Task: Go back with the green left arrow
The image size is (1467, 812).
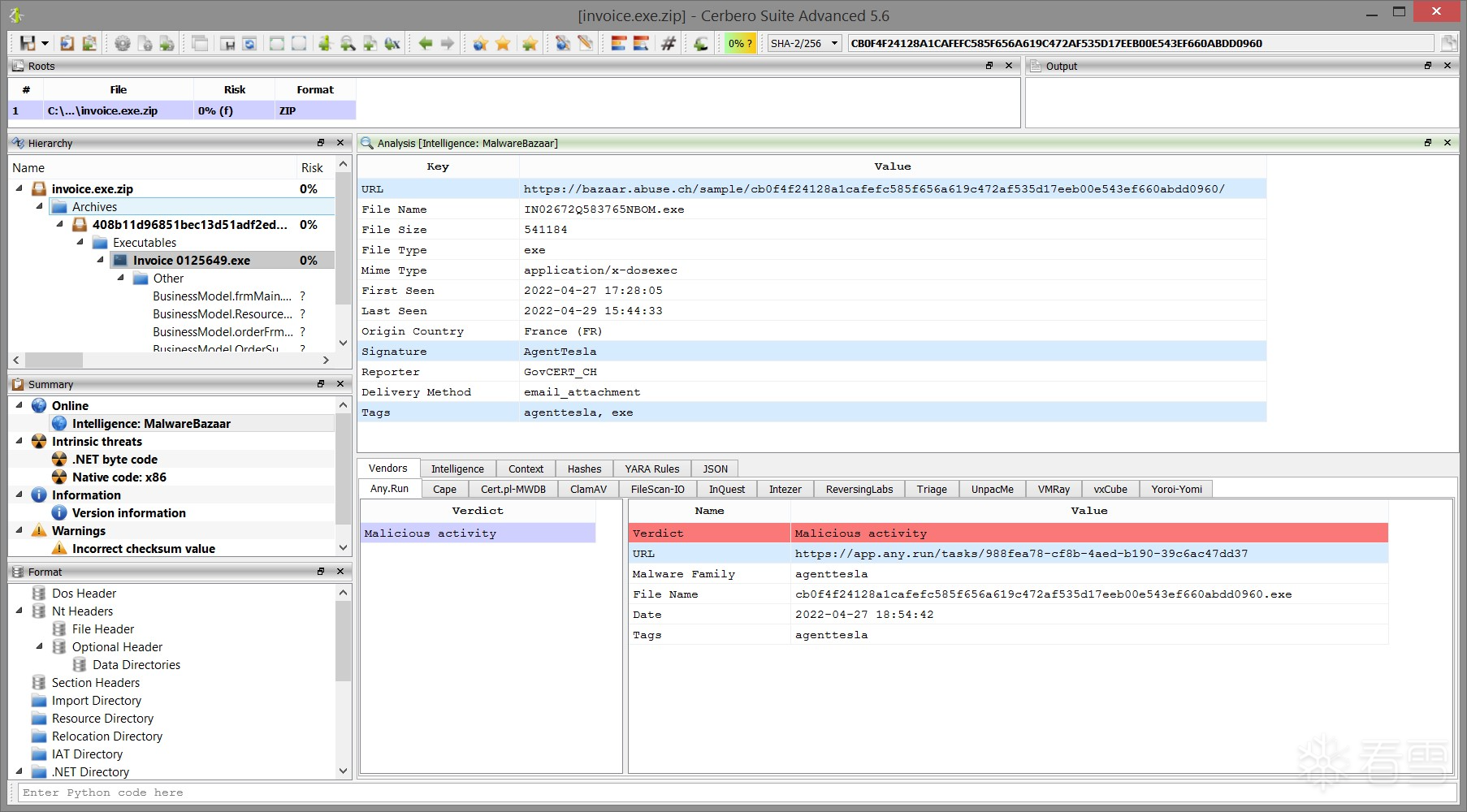Action: tap(425, 44)
